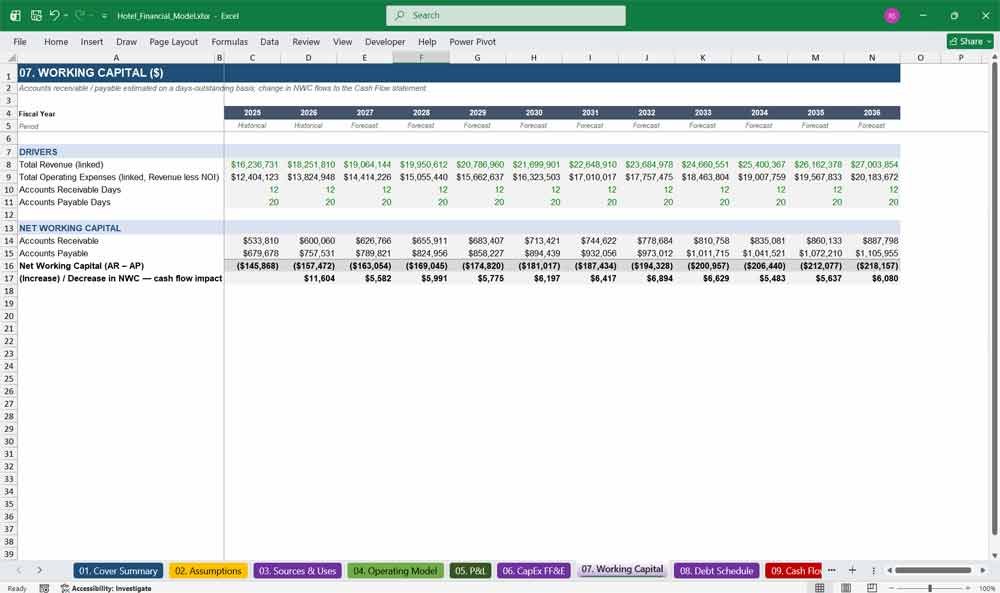Open the Data ribbon tab
The image size is (1000, 593).
[269, 41]
